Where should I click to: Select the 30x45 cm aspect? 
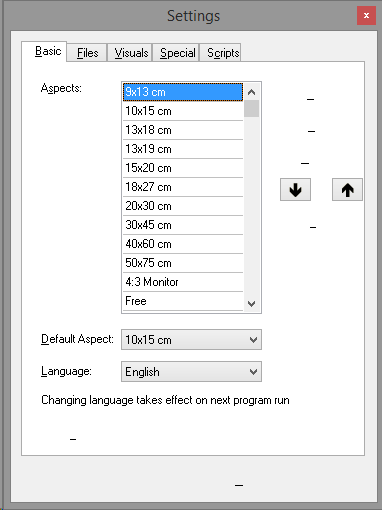coord(183,225)
